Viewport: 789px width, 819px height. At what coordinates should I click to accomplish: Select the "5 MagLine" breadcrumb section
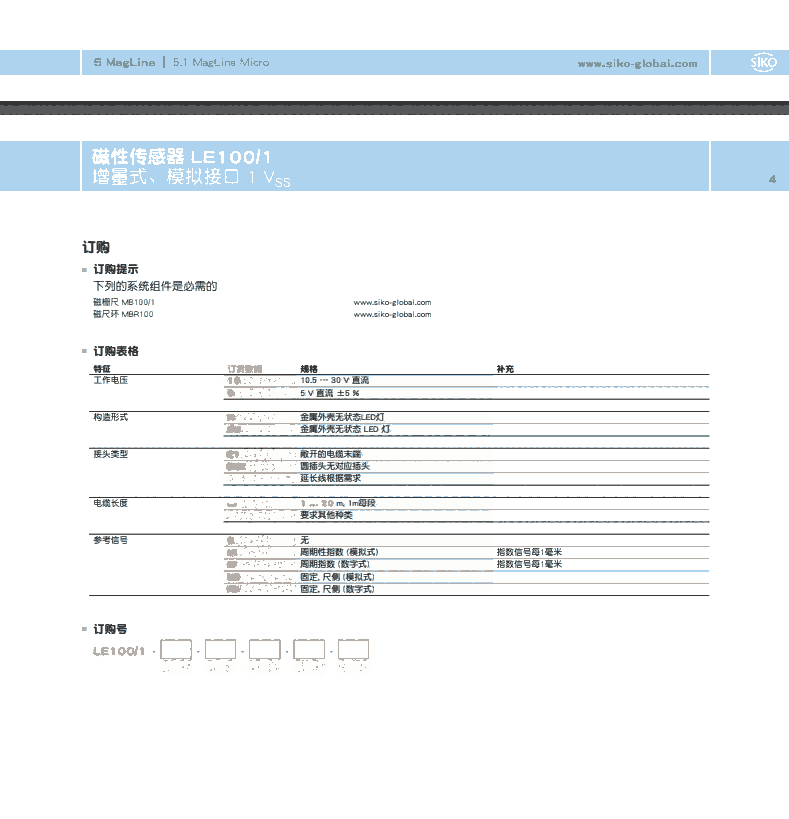click(x=124, y=62)
